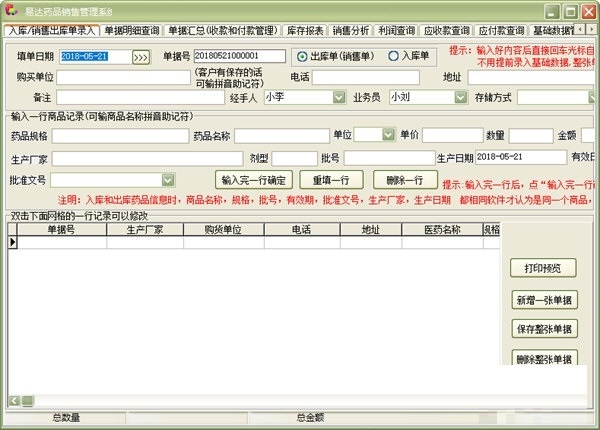This screenshot has height=430, width=600.
Task: Click 新增一张单据 button
Action: [x=543, y=299]
